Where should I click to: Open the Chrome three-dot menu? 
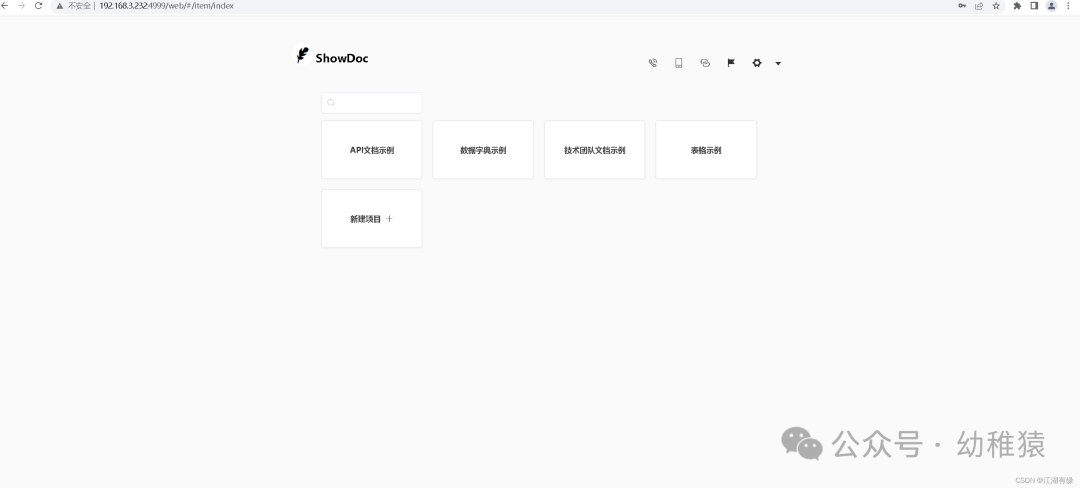tap(1068, 6)
